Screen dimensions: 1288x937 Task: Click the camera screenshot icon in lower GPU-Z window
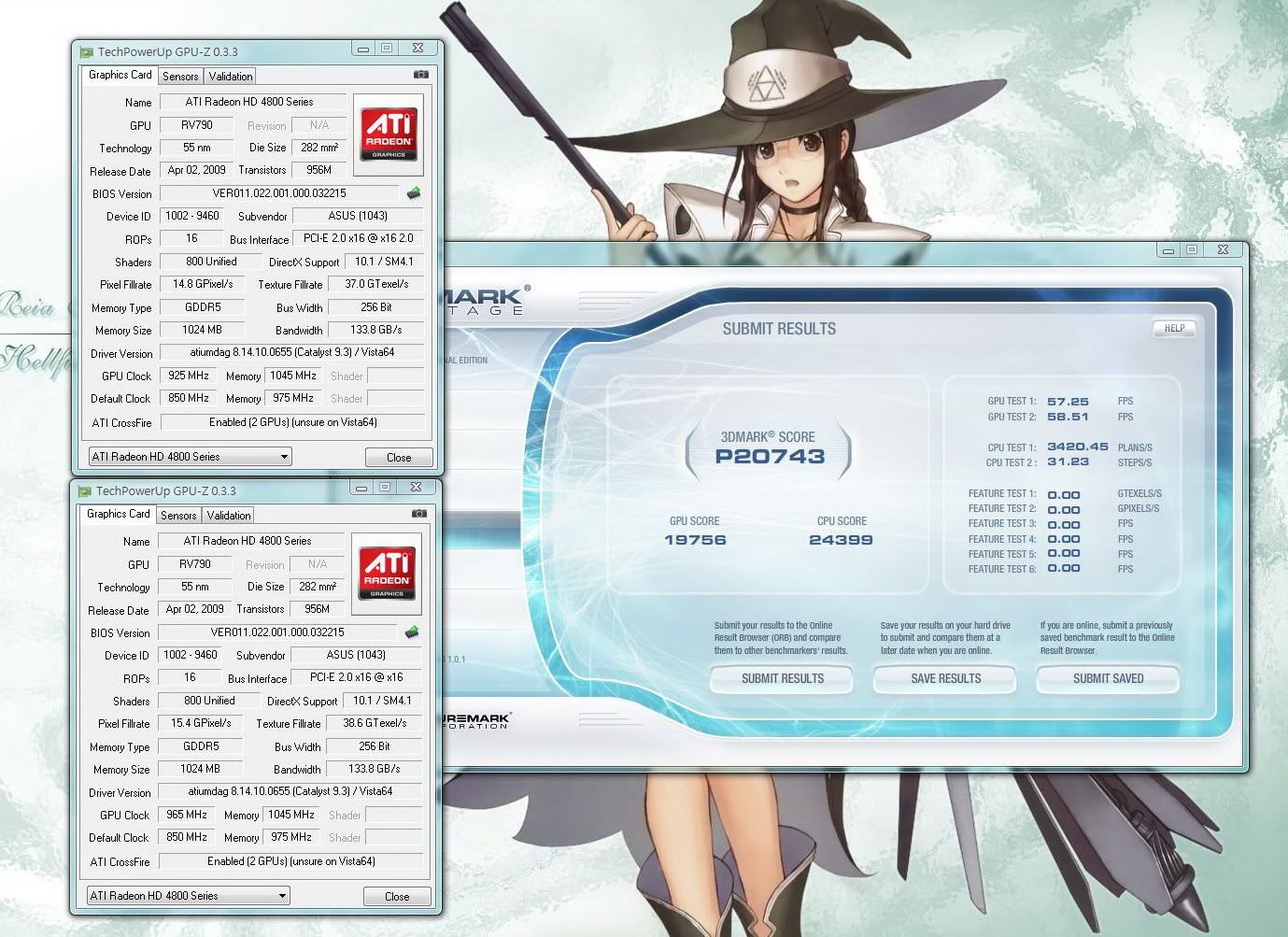coord(419,514)
